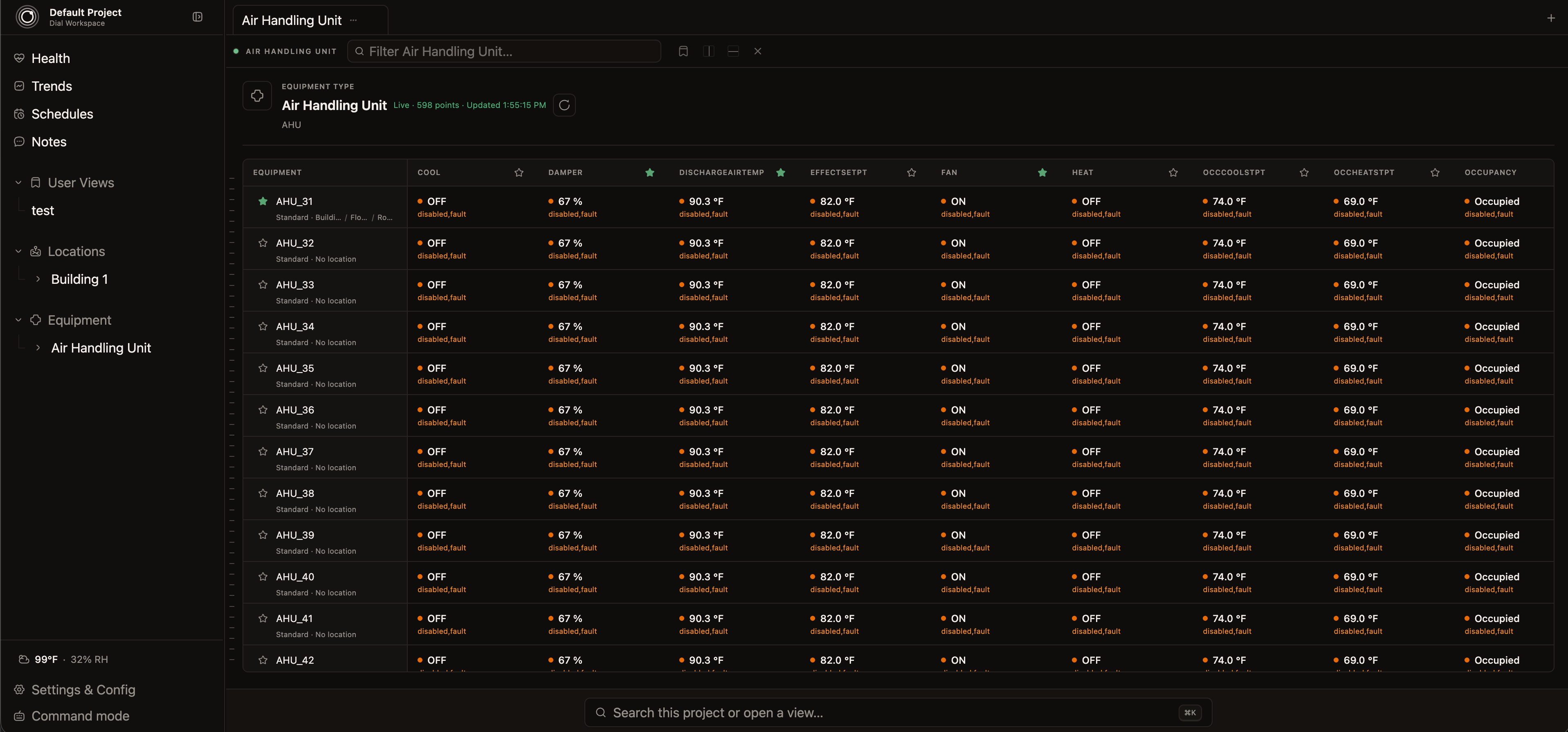Favorite AHU_36 with its star

tap(263, 409)
